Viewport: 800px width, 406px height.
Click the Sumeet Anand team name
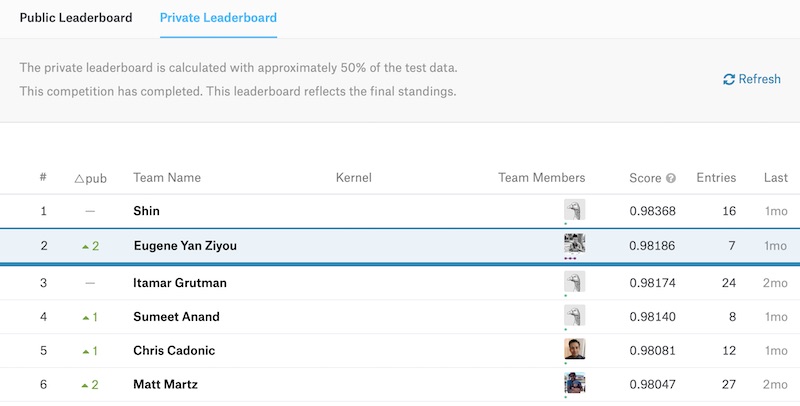[176, 317]
